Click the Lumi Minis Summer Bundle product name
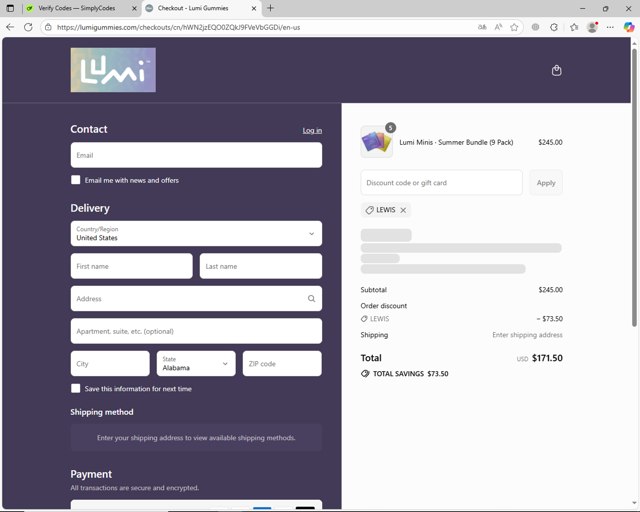This screenshot has height=512, width=640. [x=456, y=142]
